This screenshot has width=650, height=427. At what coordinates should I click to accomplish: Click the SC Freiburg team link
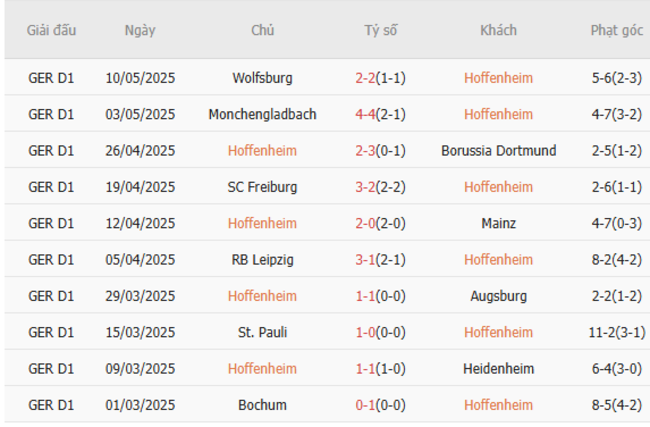click(x=262, y=187)
